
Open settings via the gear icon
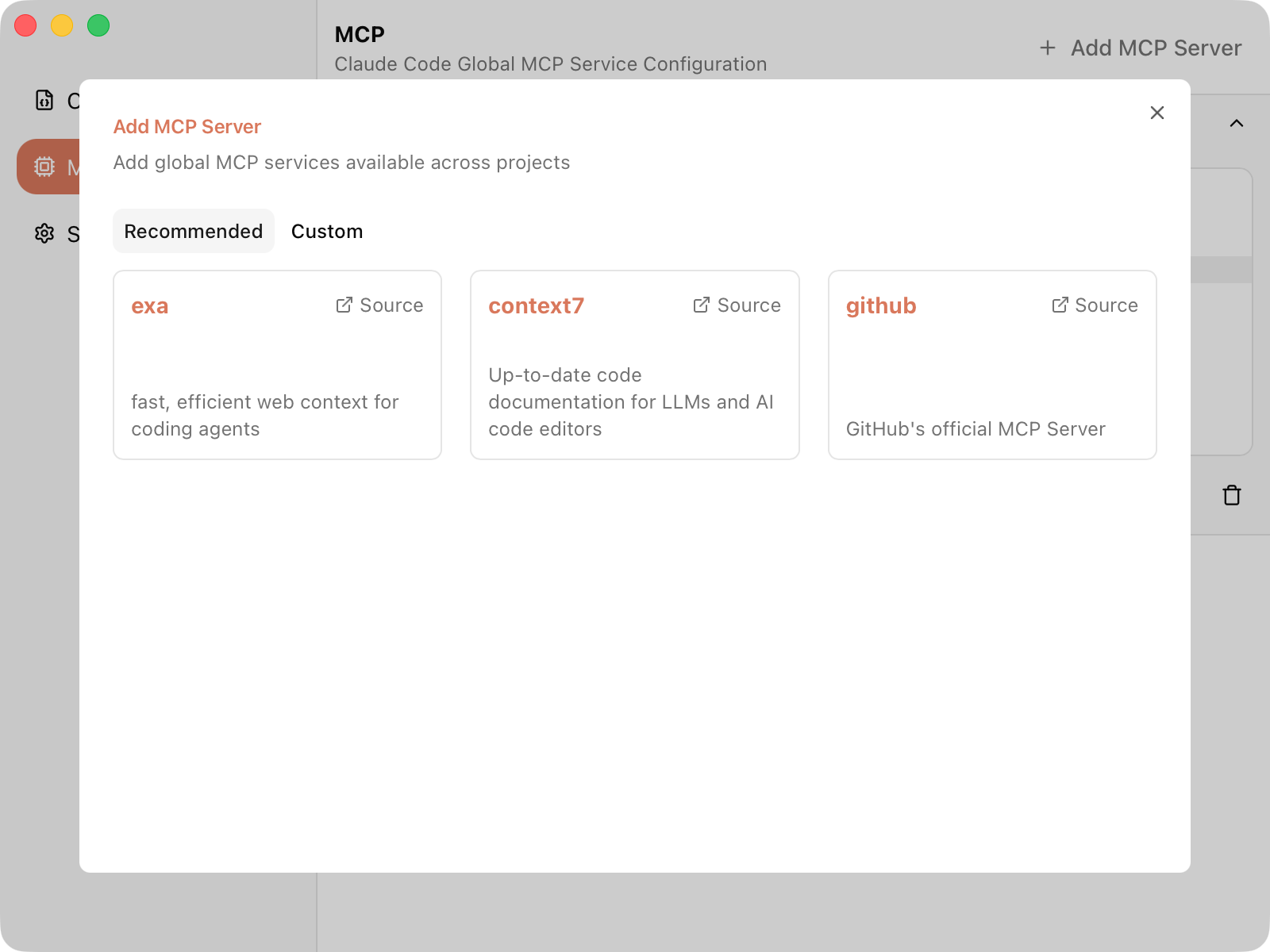coord(44,233)
